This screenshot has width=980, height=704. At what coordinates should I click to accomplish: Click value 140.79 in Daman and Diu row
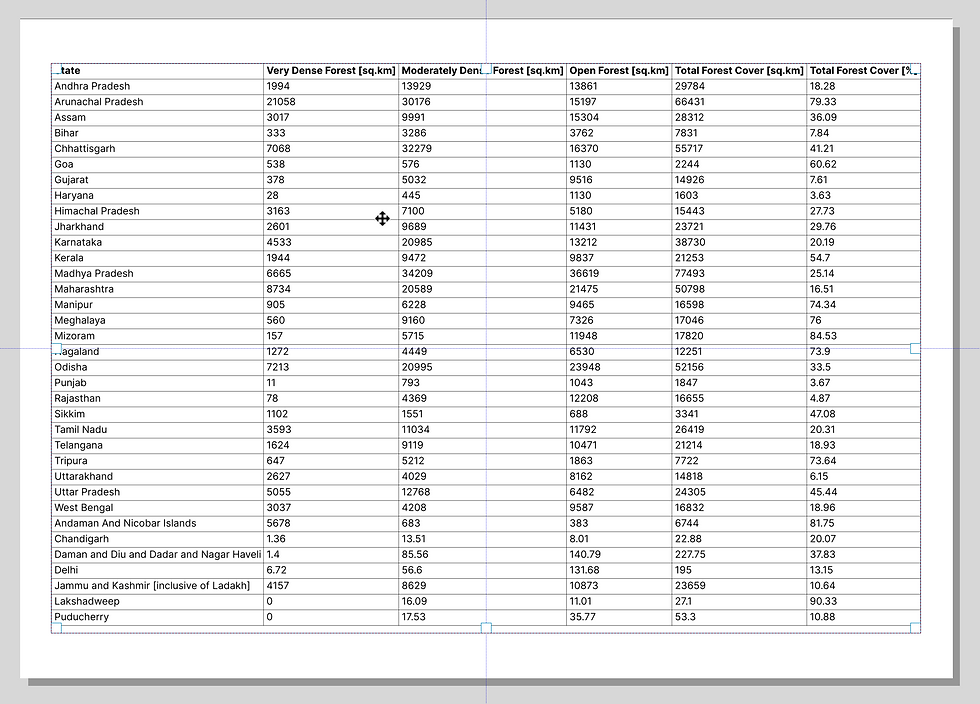point(585,555)
